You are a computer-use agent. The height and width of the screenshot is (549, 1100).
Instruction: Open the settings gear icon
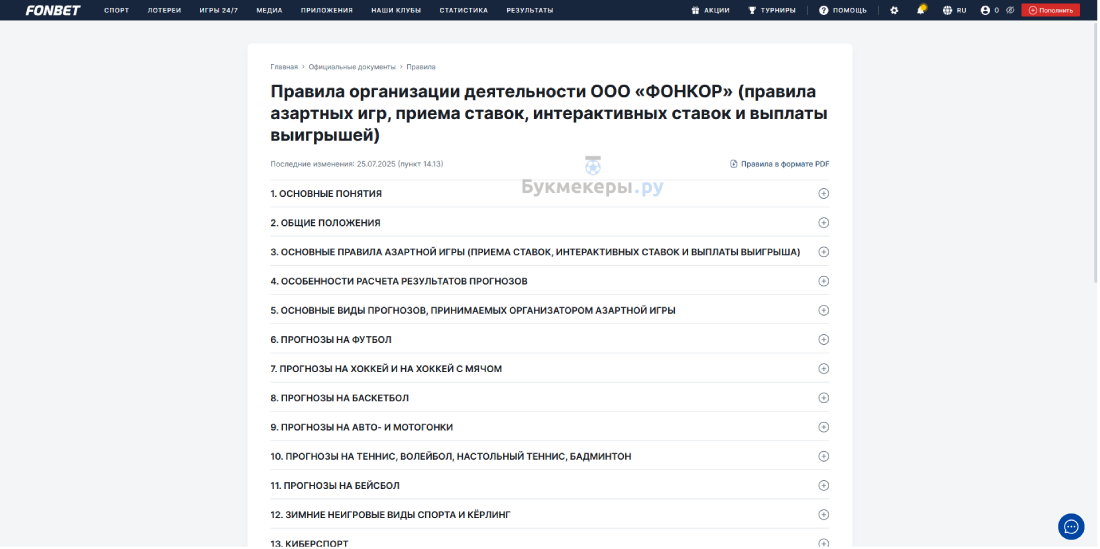894,11
